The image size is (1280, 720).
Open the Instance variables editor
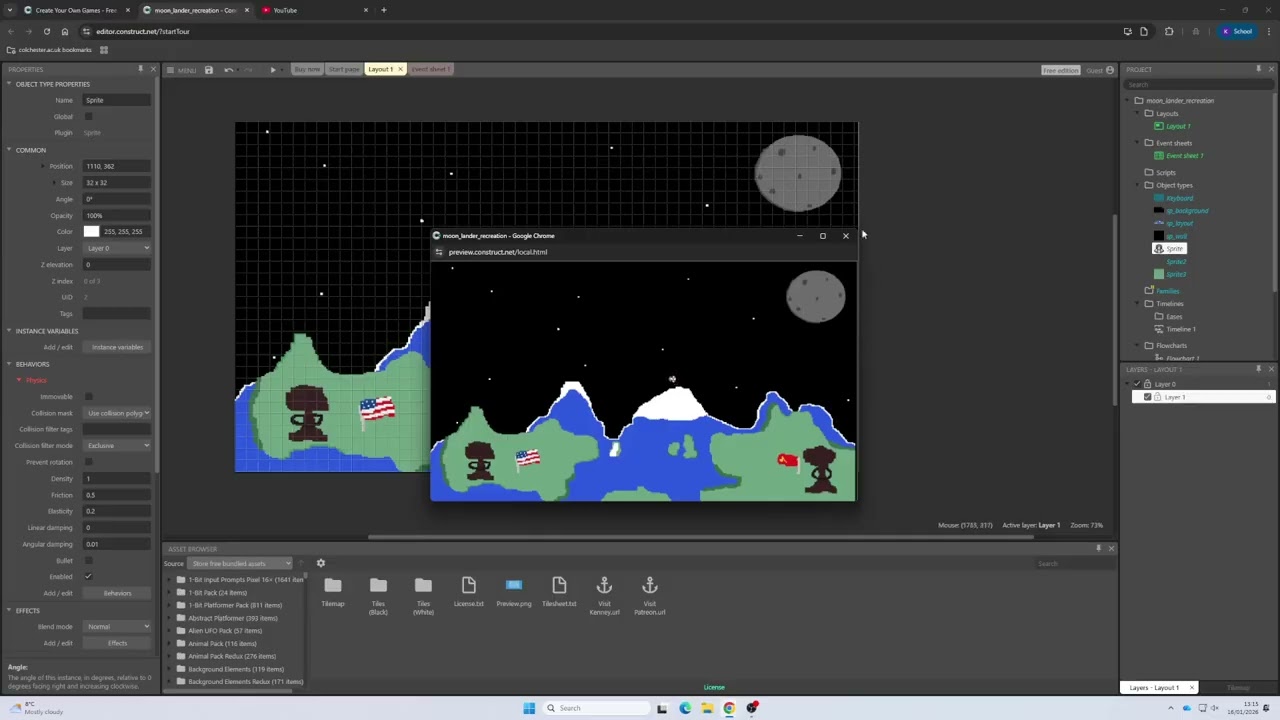coord(118,347)
